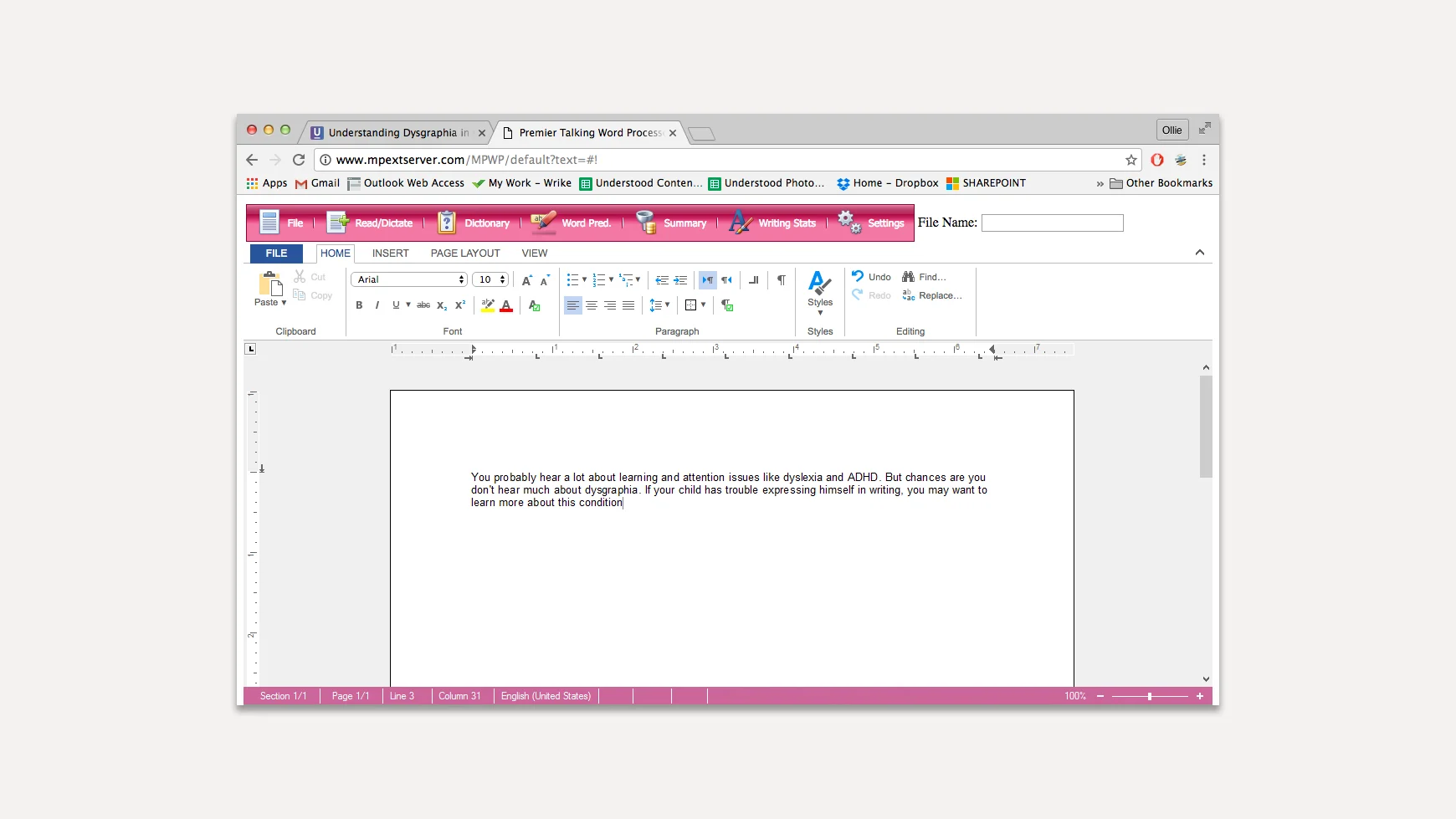
Task: Open the pink File toolbar button
Action: [281, 223]
